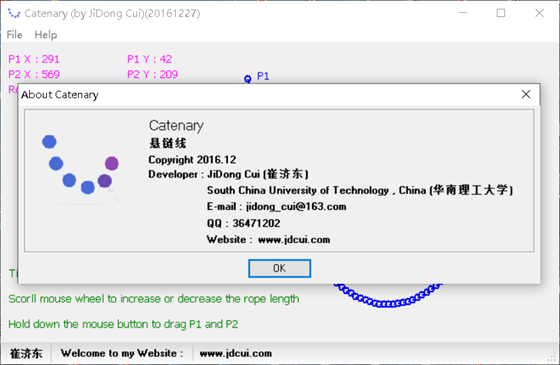Open the Help menu
560x365 pixels.
46,35
